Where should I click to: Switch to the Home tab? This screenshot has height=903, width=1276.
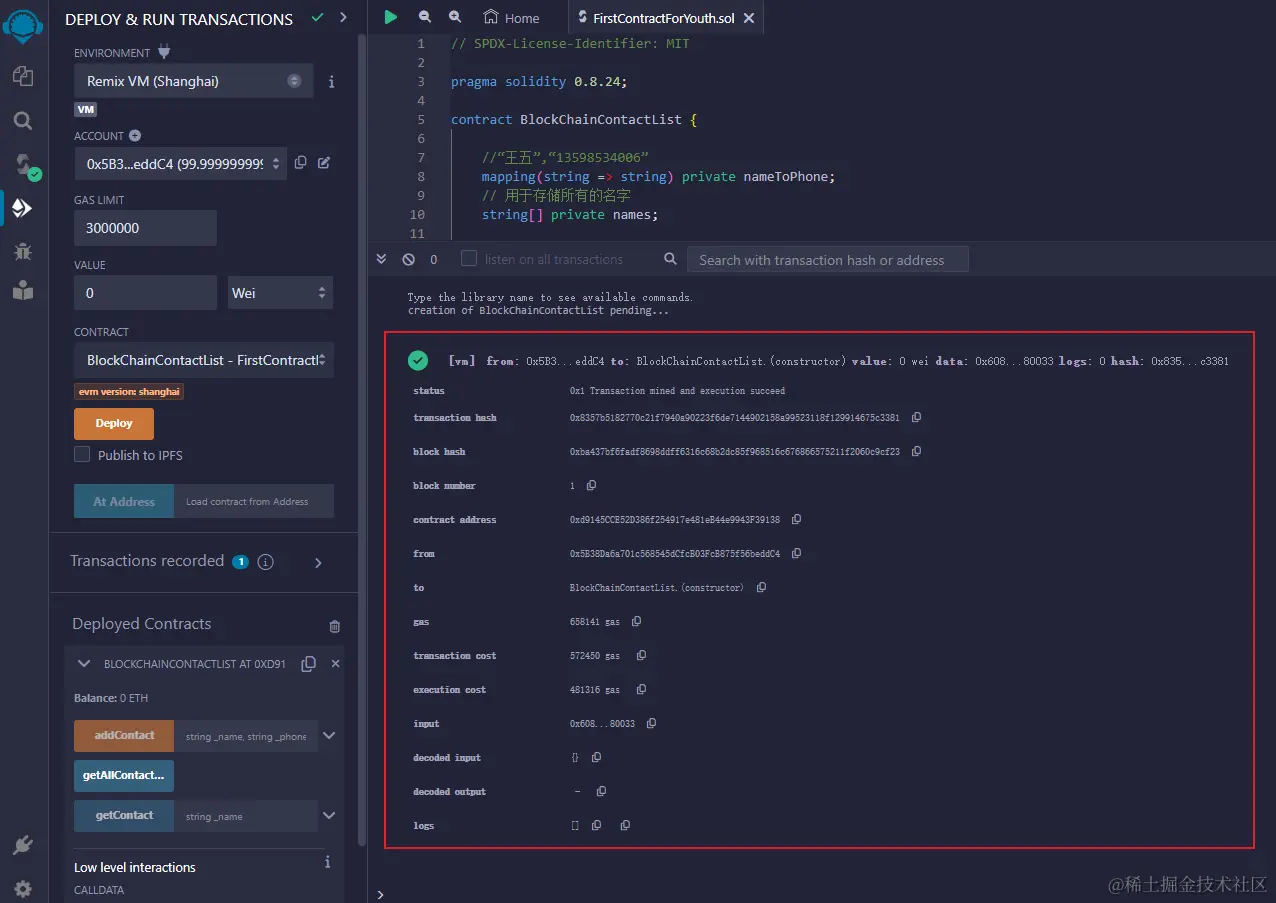coord(511,18)
